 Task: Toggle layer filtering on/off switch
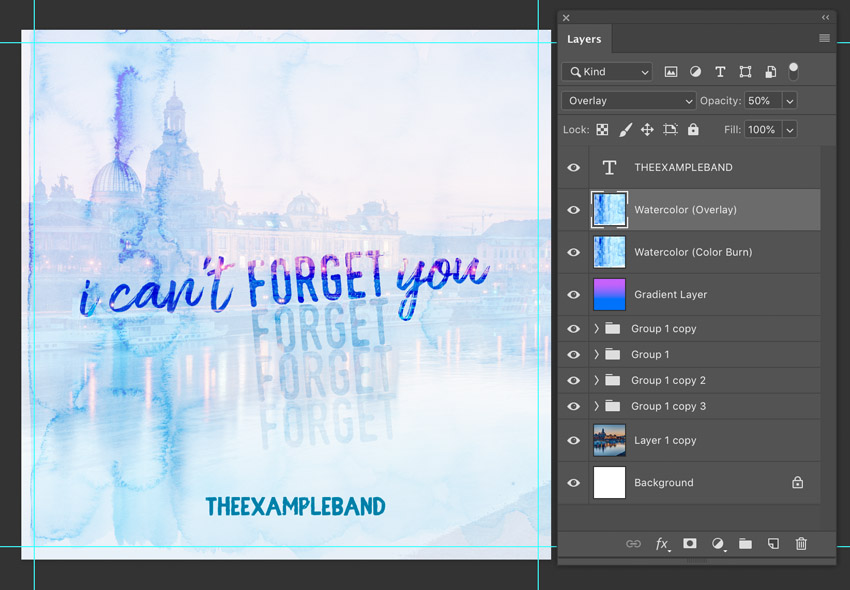tap(793, 71)
